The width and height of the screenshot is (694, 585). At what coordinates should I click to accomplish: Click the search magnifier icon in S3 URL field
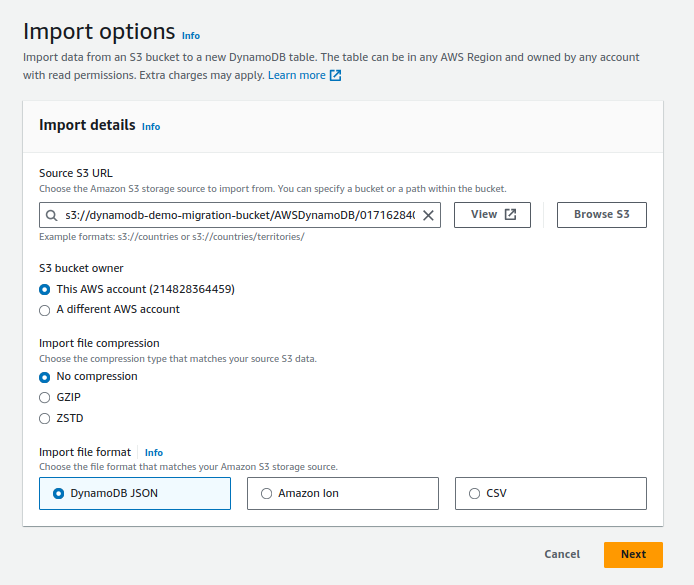[x=51, y=216]
